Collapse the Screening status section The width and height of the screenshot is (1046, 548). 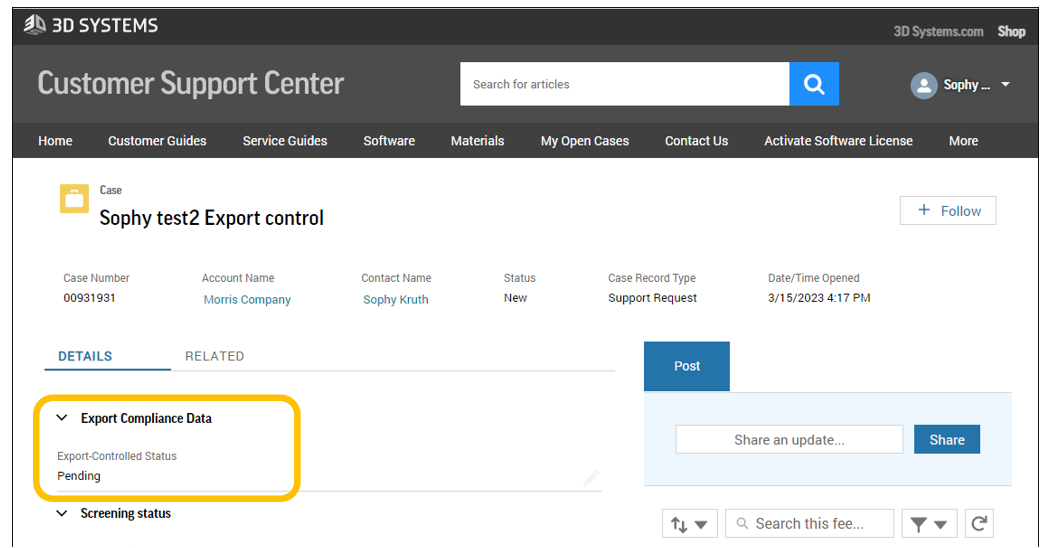[62, 513]
